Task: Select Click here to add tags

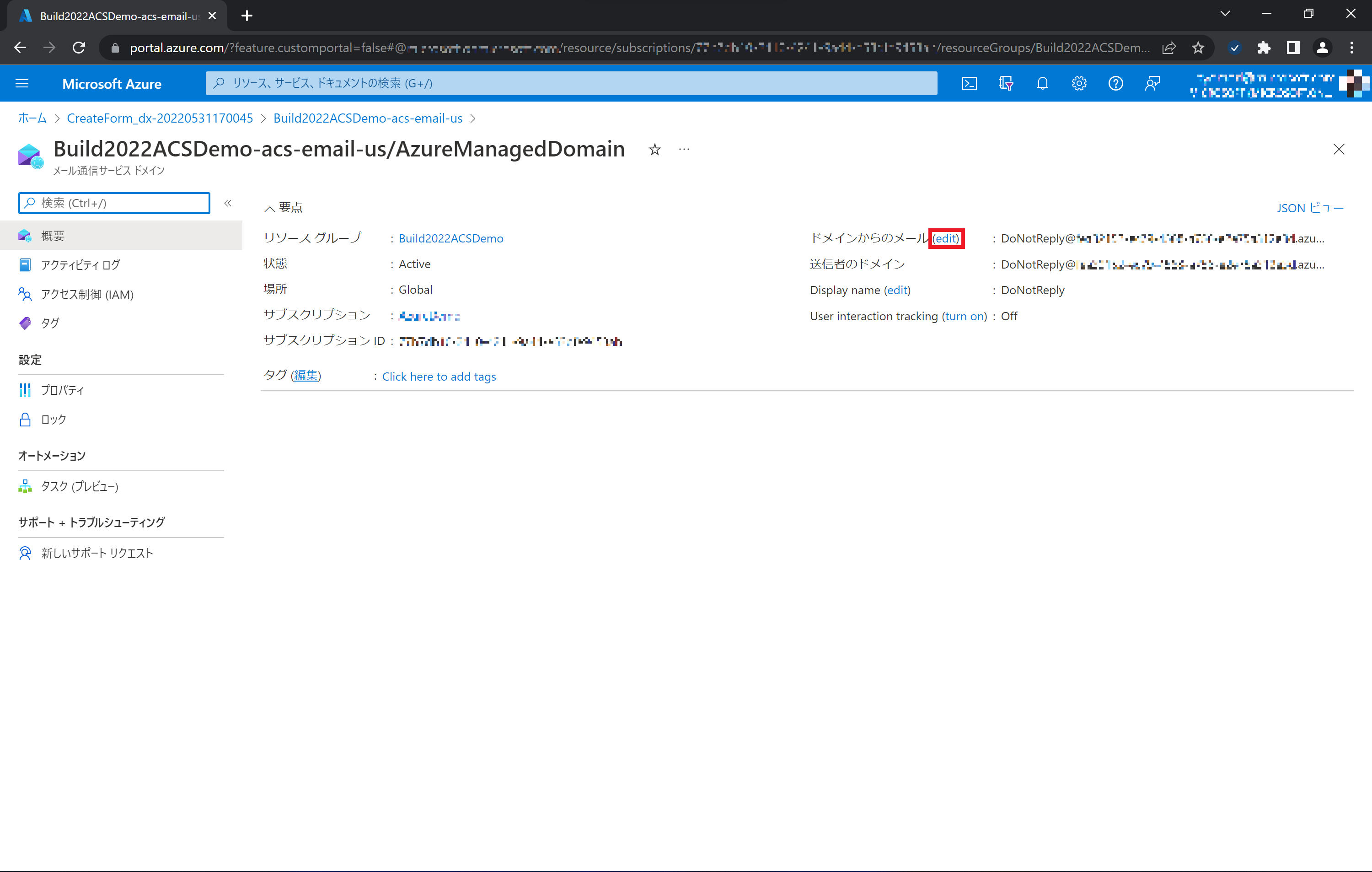Action: pyautogui.click(x=439, y=376)
